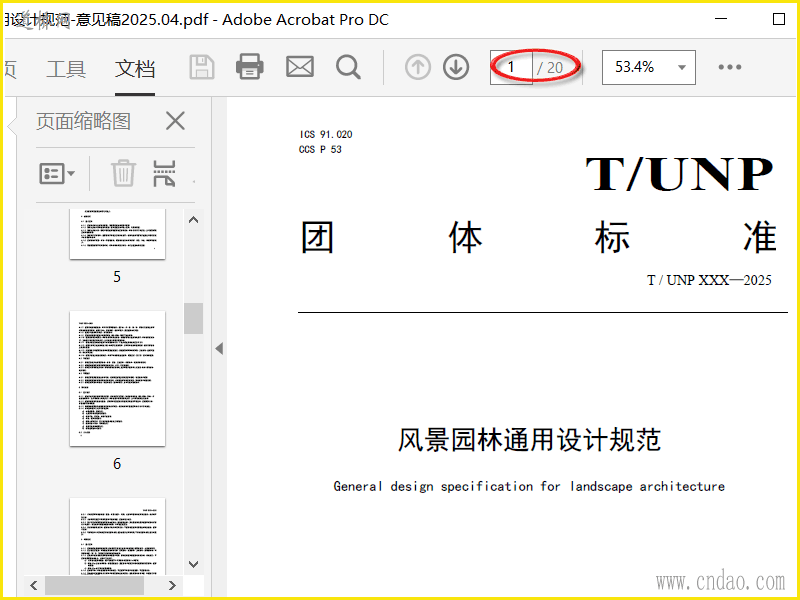Click page label 6 under thumbnail

[117, 464]
